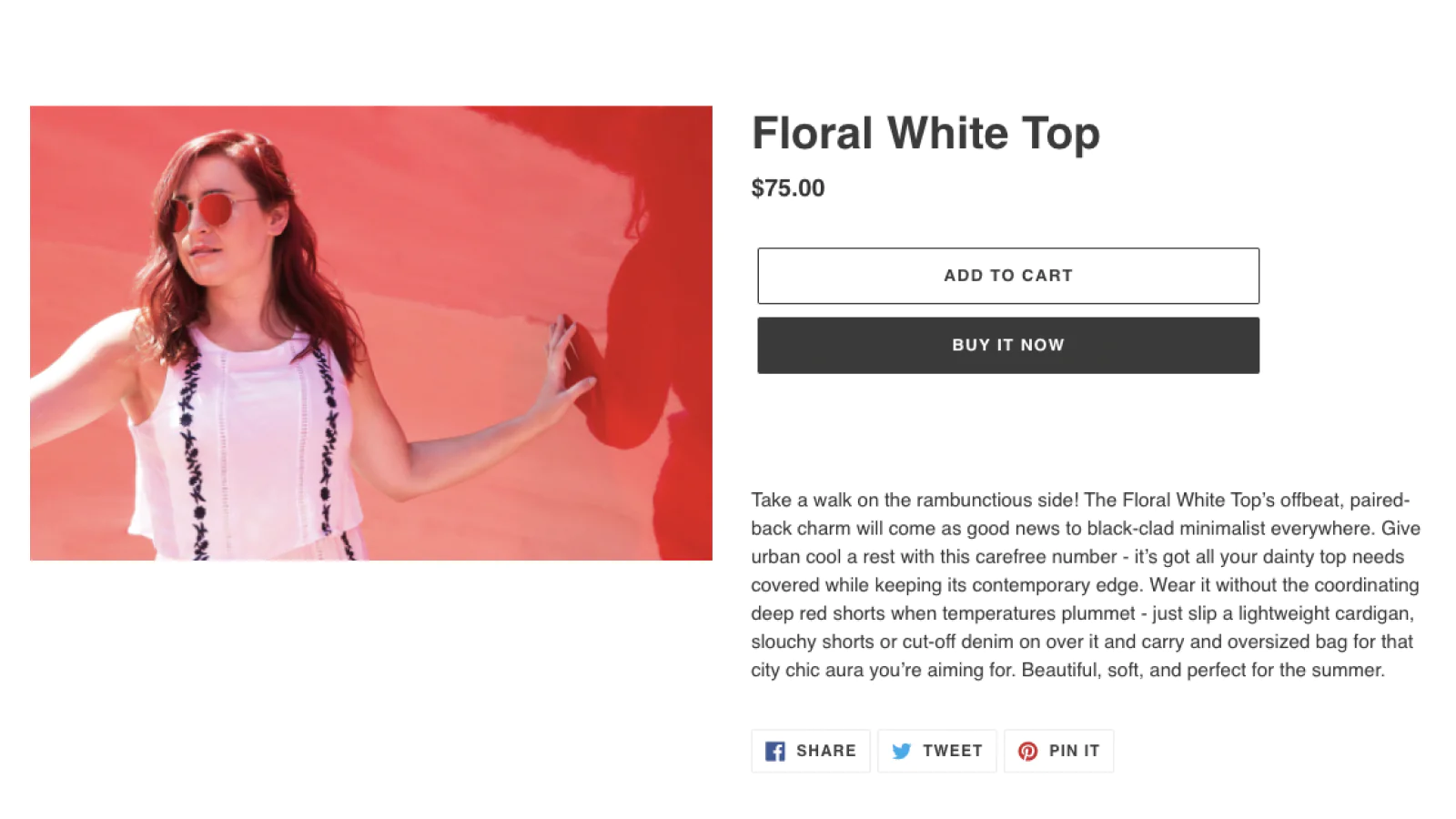Click the SHARE text label

[825, 751]
